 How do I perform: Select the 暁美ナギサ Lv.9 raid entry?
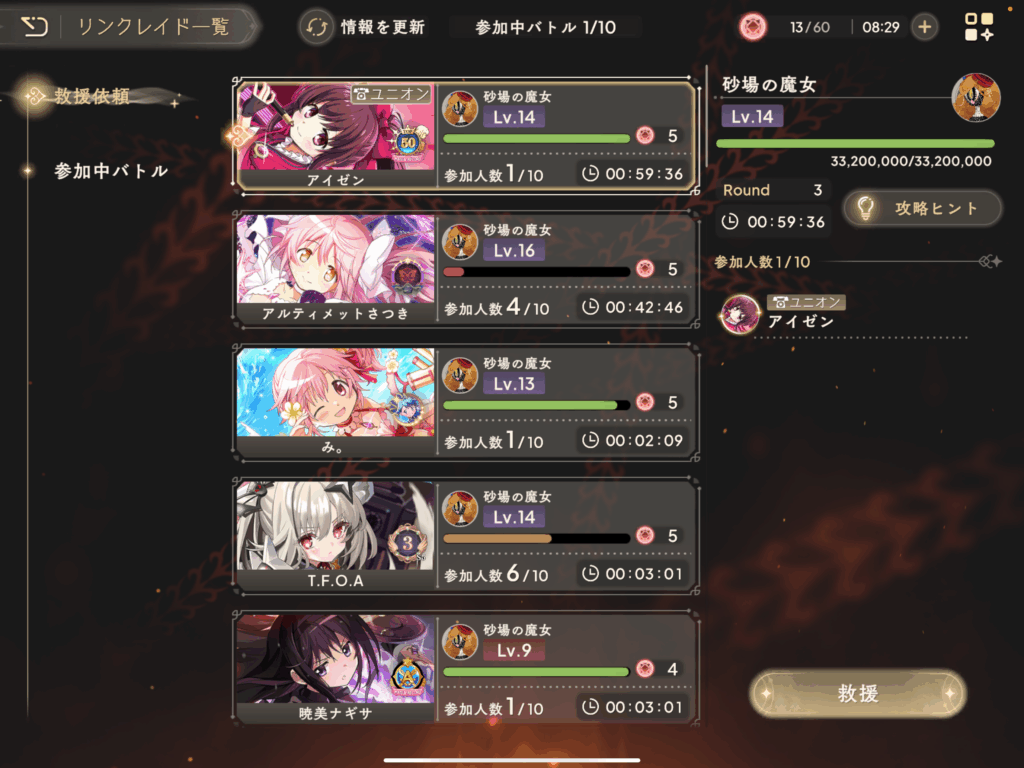[x=466, y=669]
